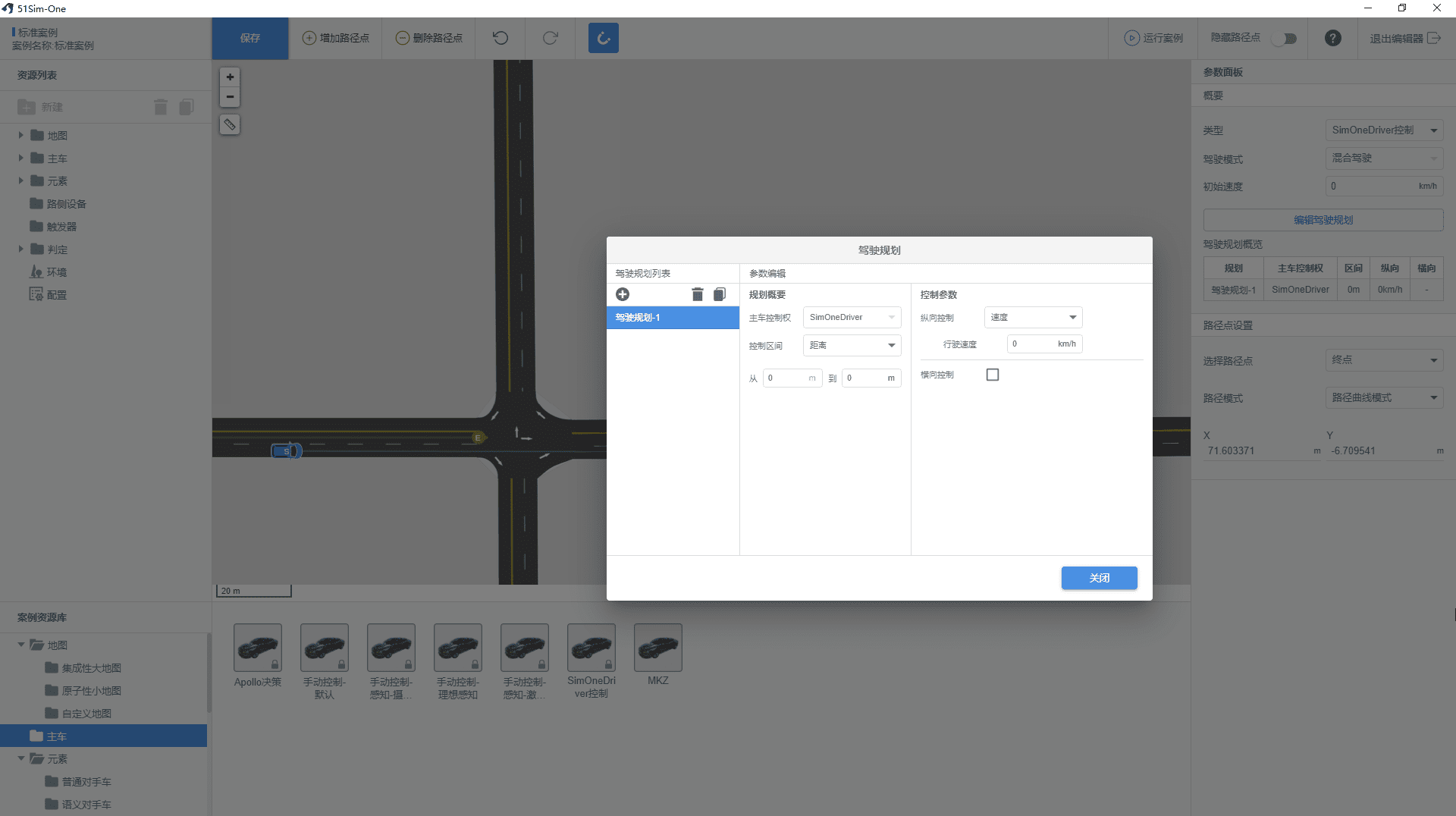Image resolution: width=1456 pixels, height=816 pixels.
Task: Open the 路侧设备 folder
Action: point(58,204)
